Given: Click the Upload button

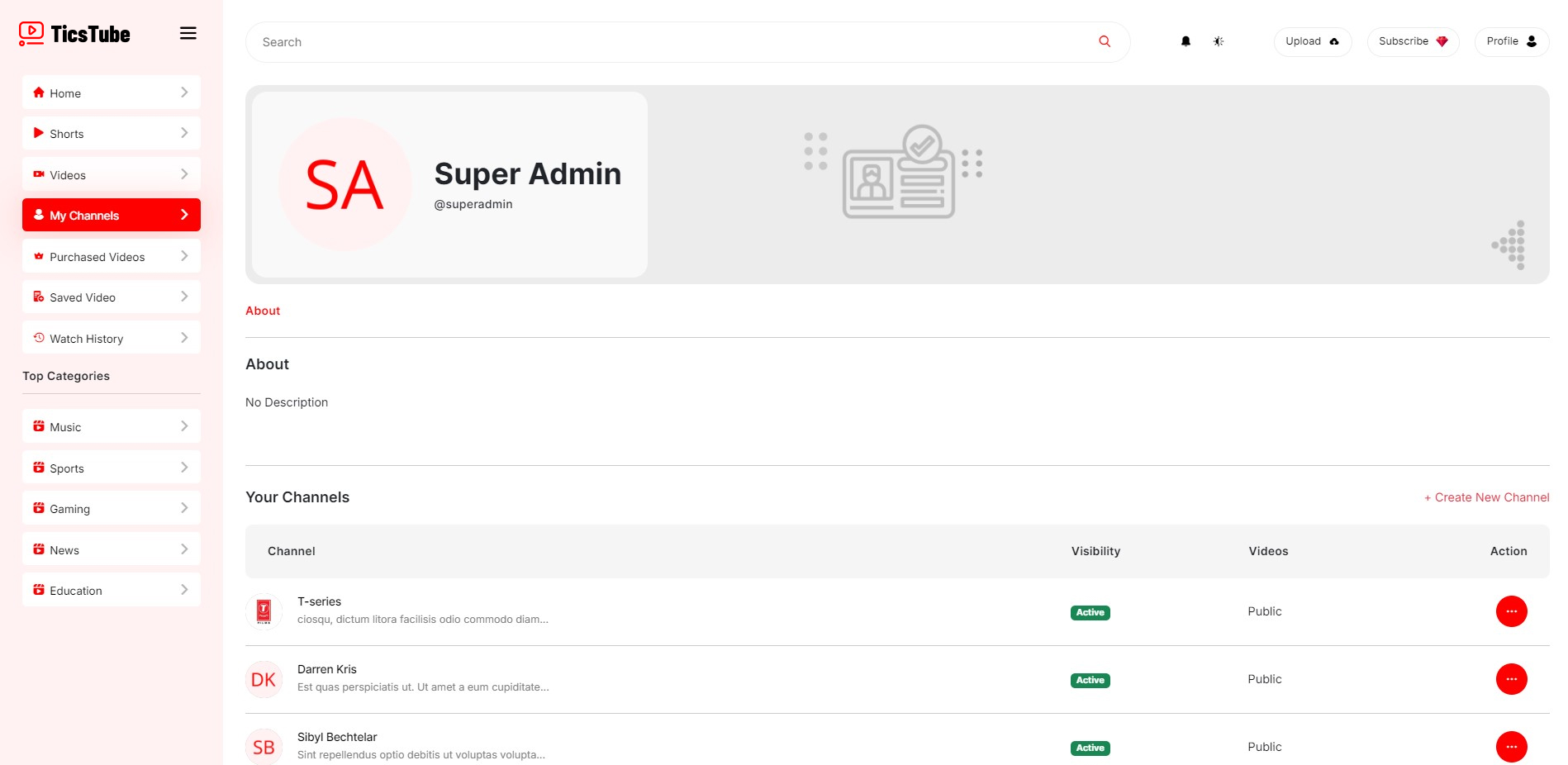Looking at the screenshot, I should pyautogui.click(x=1312, y=41).
